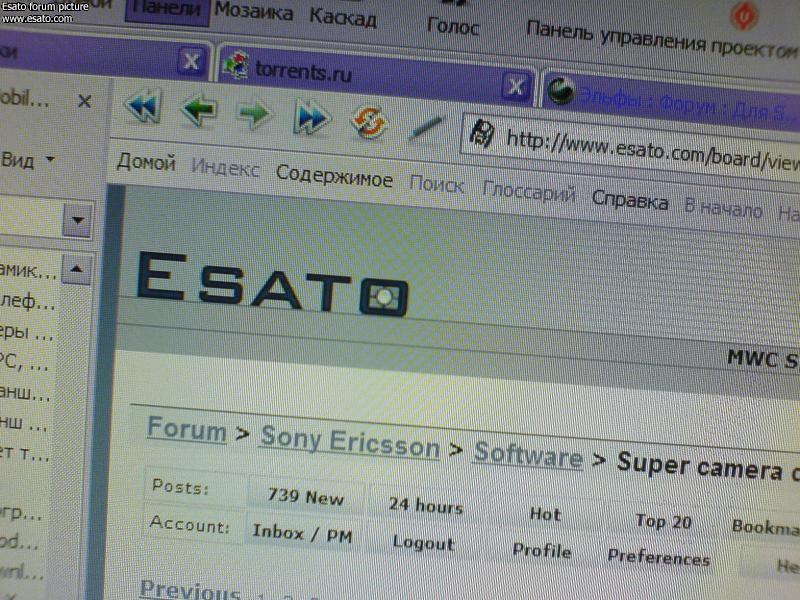Click Глоссарий in the navigation bar
The image size is (800, 600).
(x=529, y=192)
